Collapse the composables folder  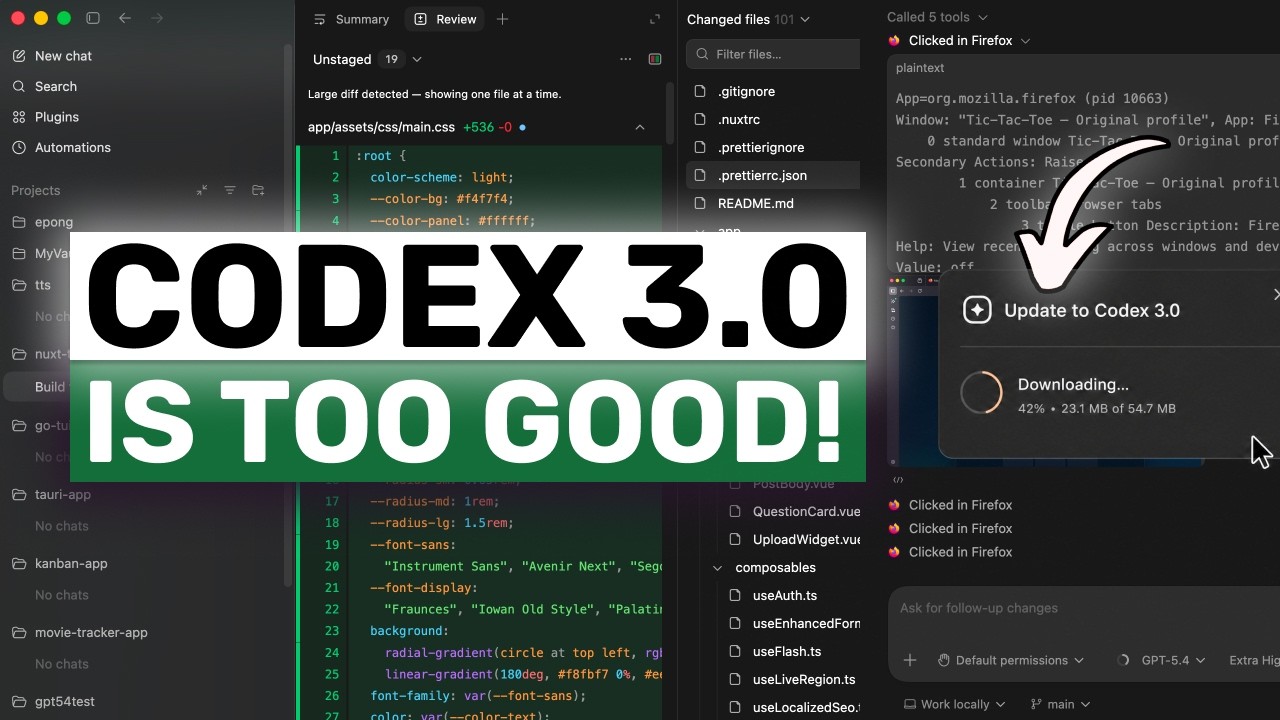coord(717,567)
